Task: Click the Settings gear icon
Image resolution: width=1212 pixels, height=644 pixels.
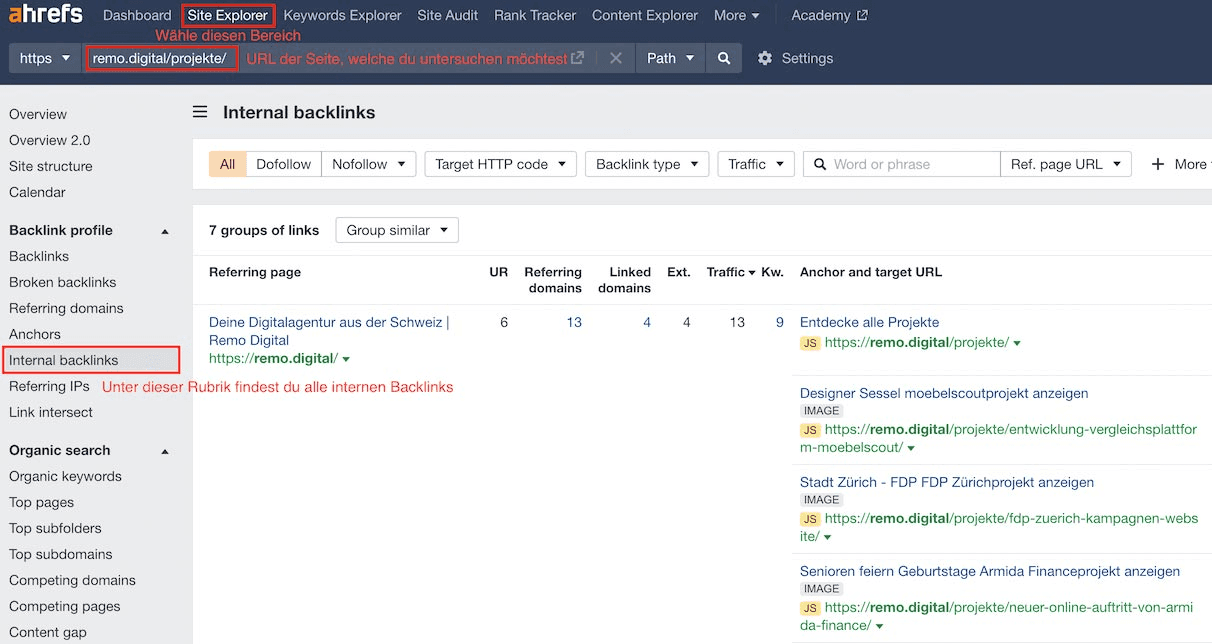Action: (765, 58)
